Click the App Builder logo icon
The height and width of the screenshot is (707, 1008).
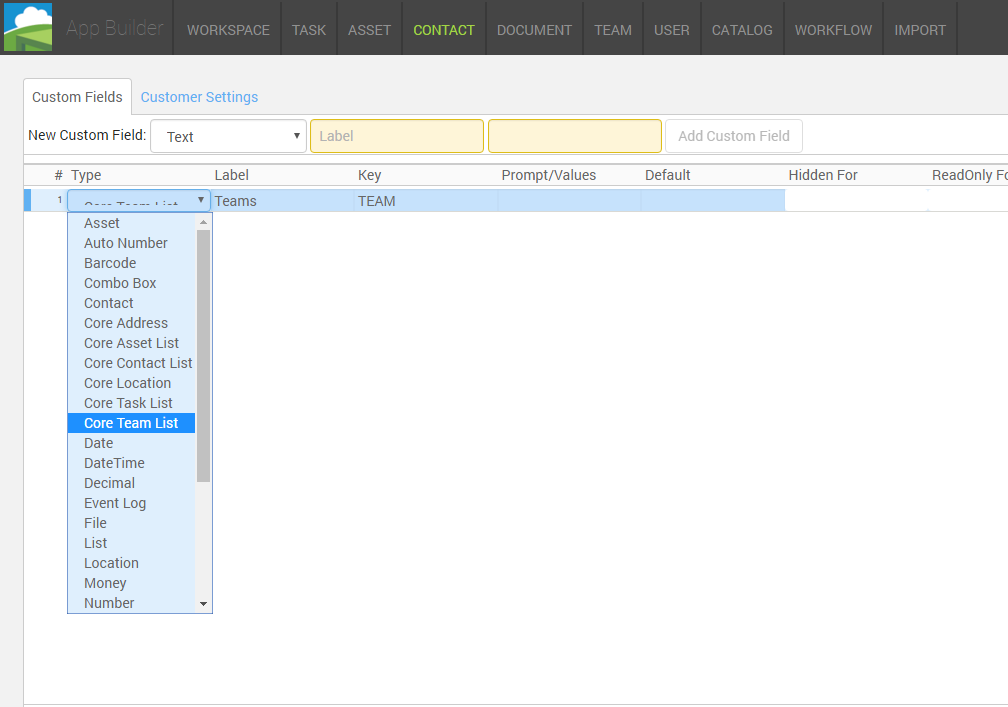click(x=28, y=27)
